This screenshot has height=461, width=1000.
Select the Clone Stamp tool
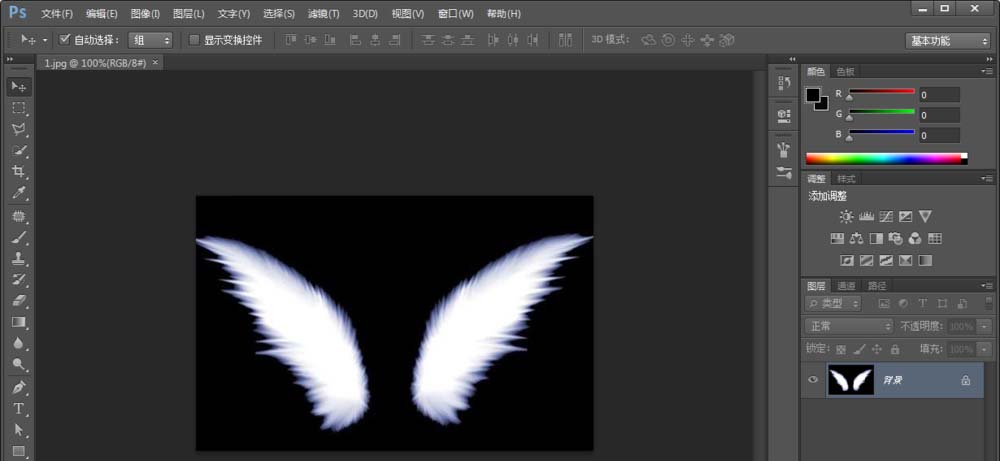19,258
